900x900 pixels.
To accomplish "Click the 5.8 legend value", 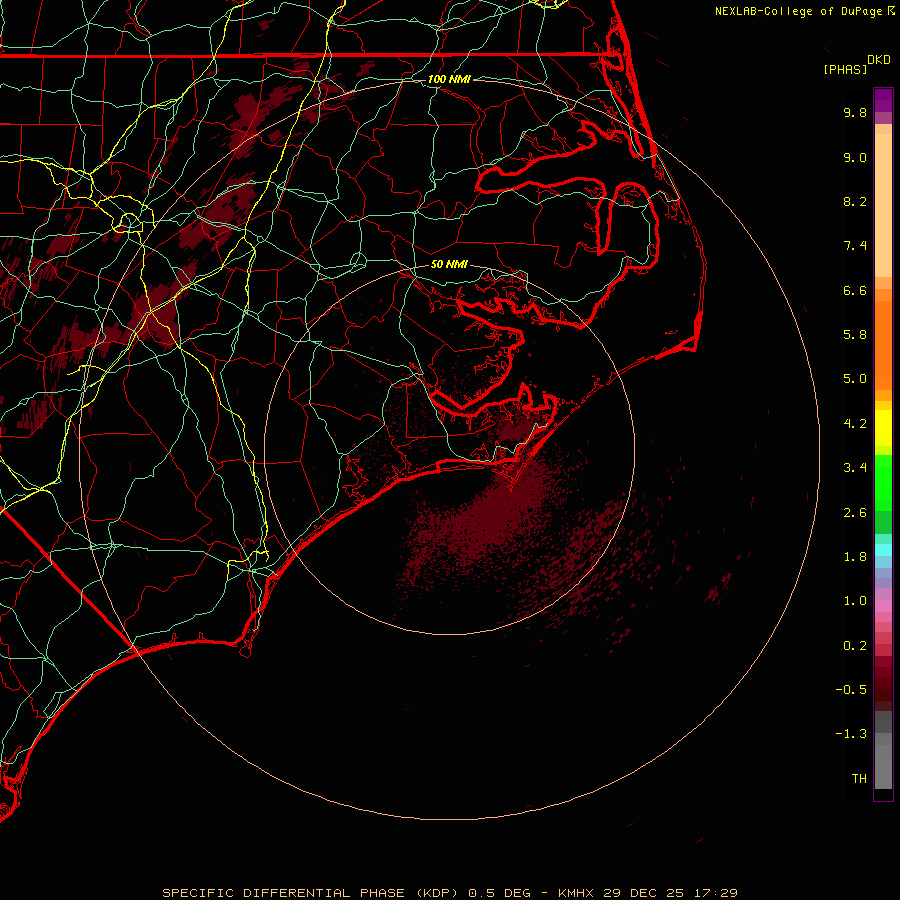I will tap(855, 335).
